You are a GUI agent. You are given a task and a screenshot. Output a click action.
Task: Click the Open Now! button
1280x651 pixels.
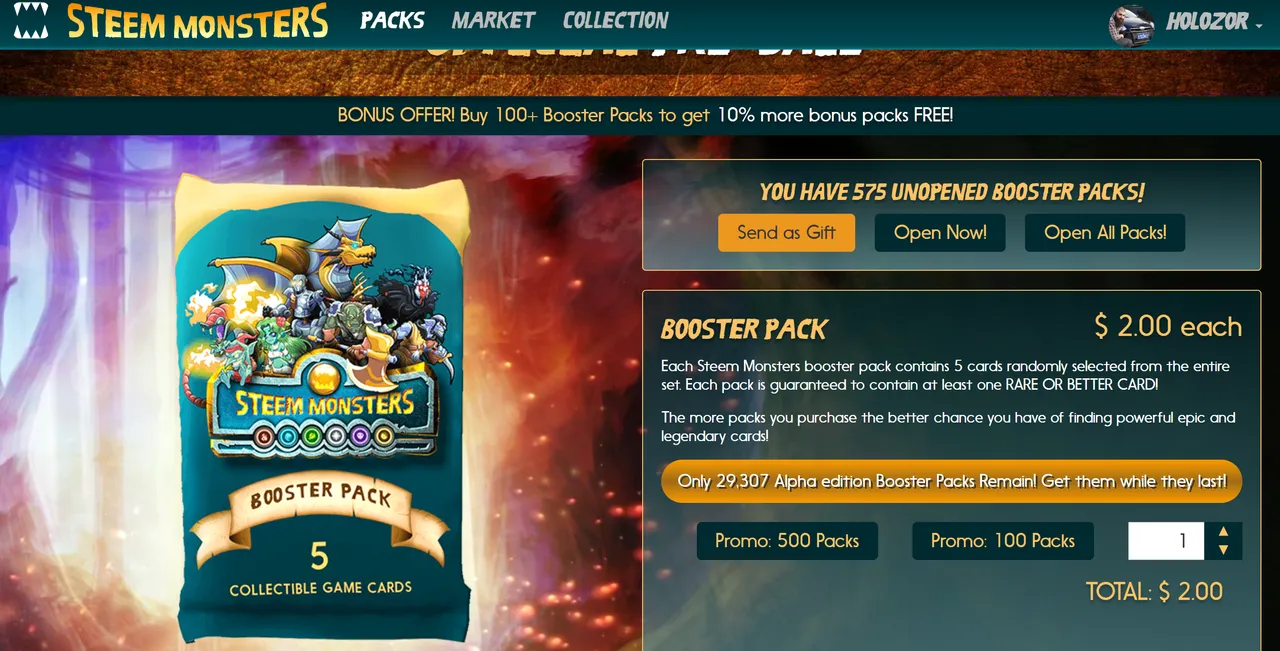940,232
